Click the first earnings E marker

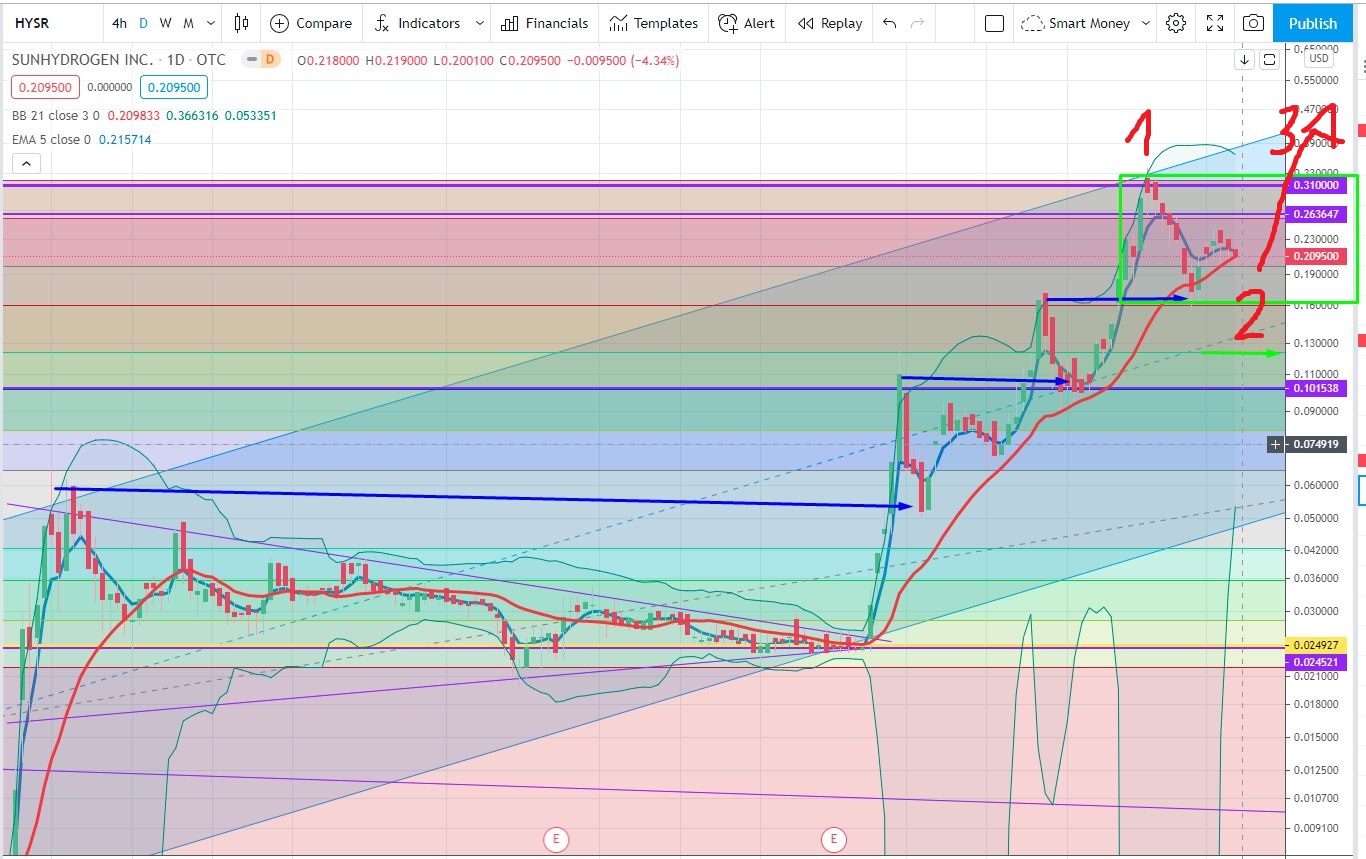tap(555, 839)
